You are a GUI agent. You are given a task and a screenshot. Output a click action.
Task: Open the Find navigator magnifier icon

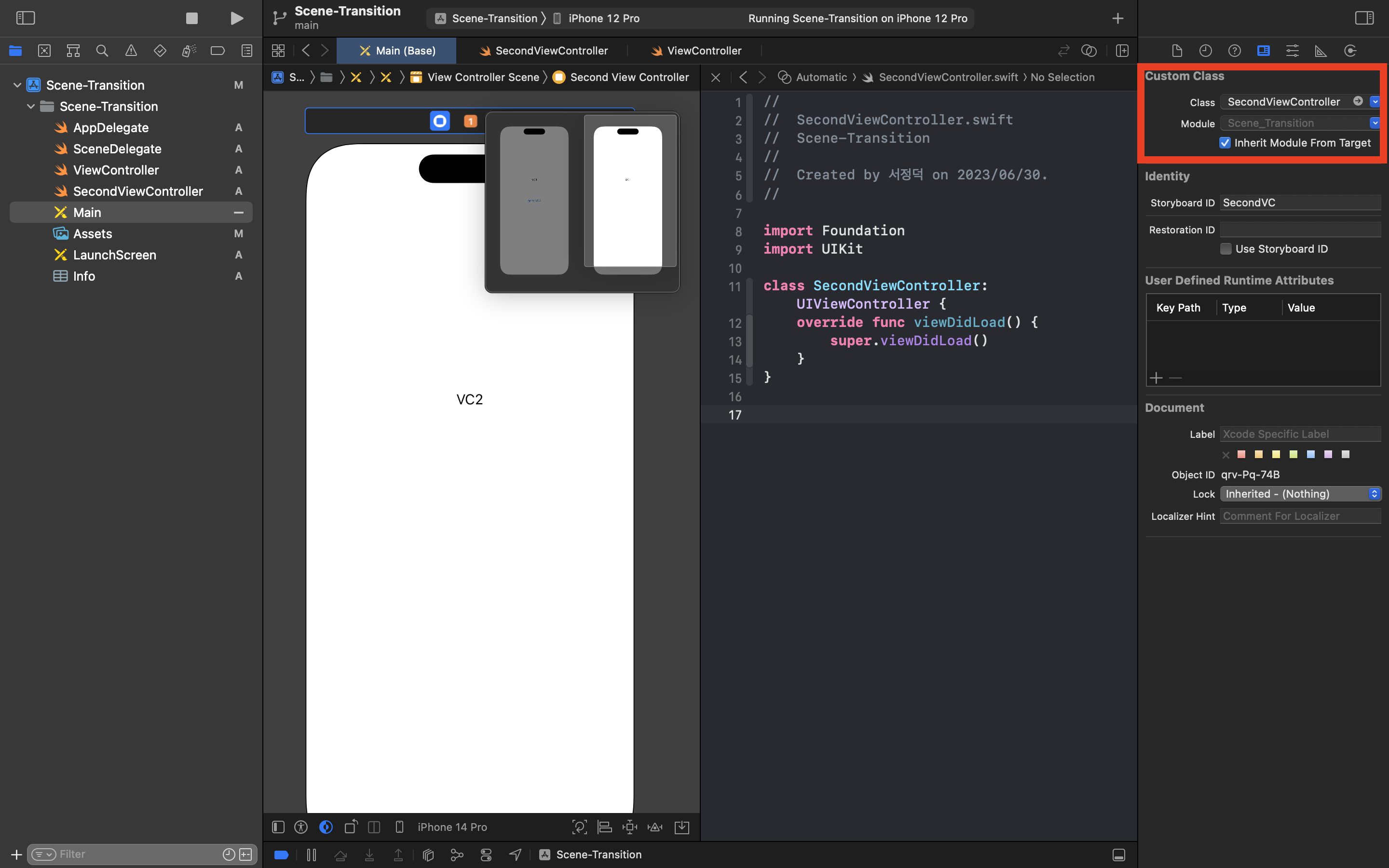tap(102, 51)
